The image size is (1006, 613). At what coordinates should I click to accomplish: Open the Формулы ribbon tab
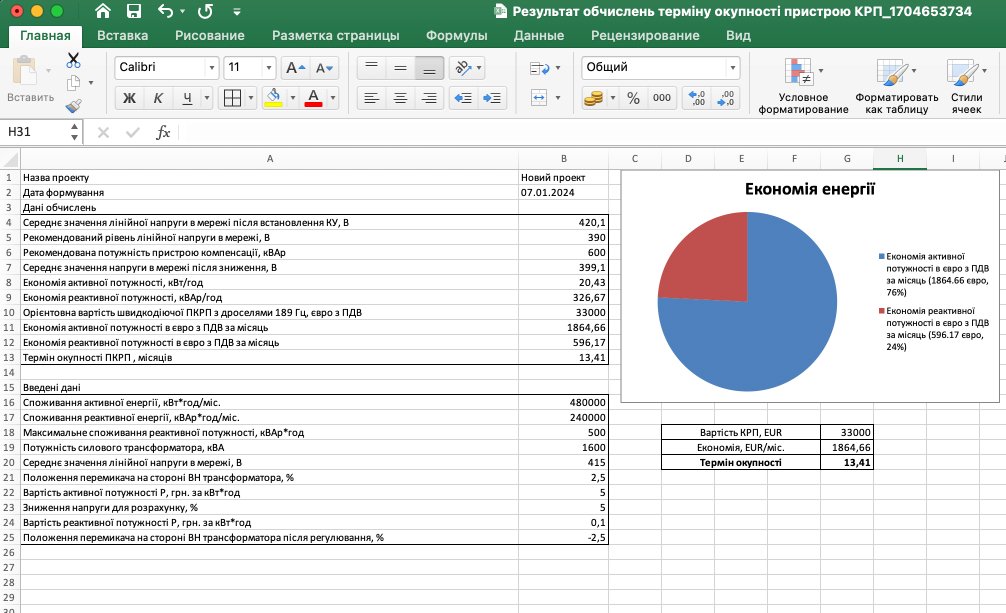pos(456,35)
